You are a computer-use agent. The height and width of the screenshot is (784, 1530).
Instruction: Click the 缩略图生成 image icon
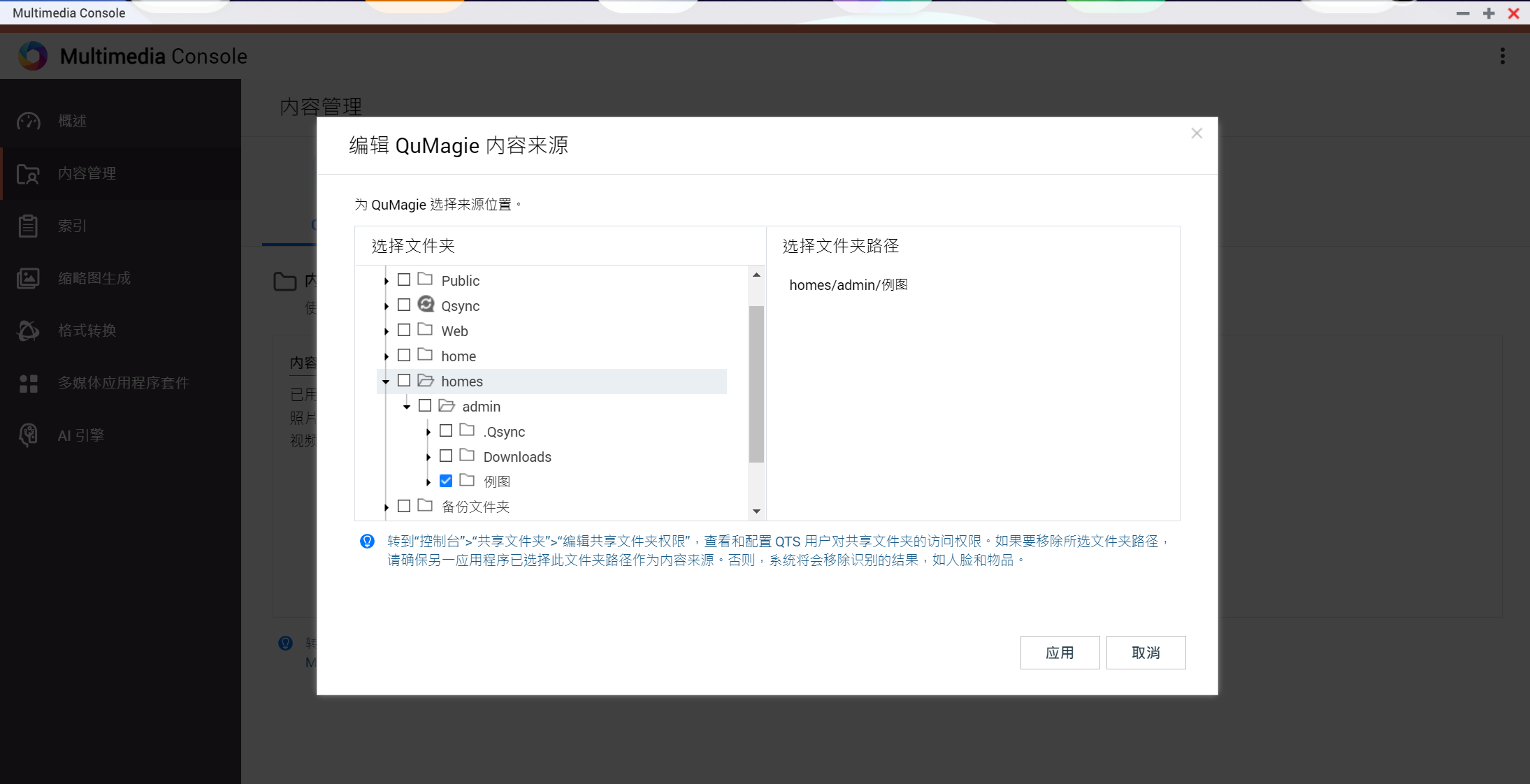[x=29, y=278]
